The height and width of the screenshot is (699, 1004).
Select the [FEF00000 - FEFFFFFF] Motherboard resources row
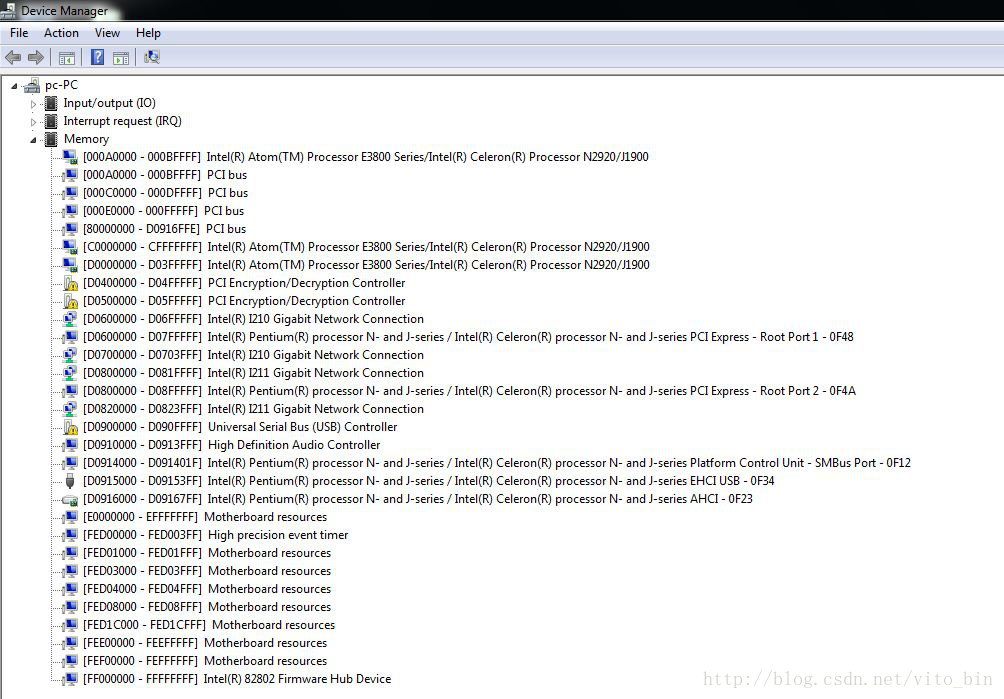(205, 661)
